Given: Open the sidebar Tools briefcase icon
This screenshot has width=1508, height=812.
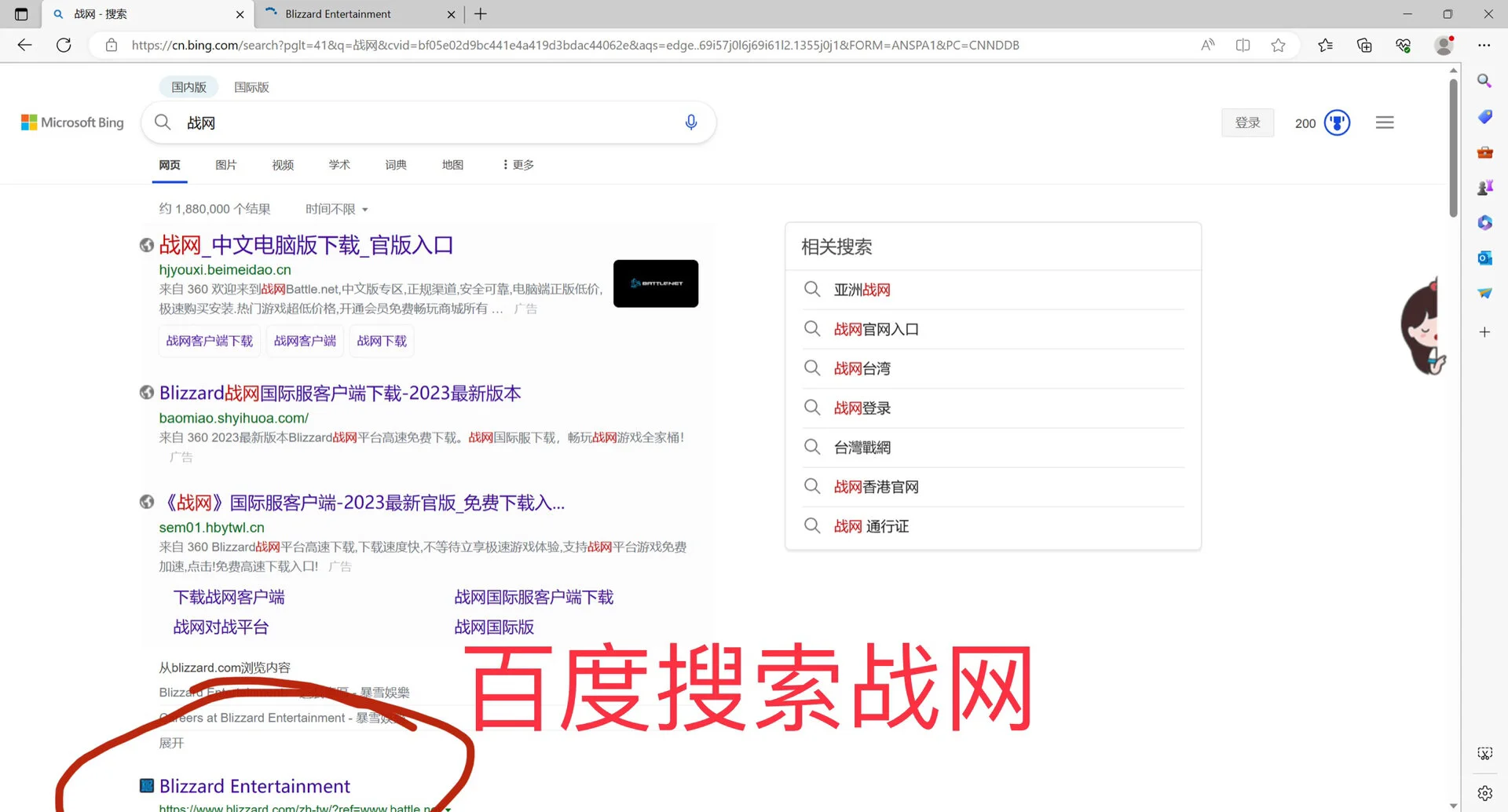Looking at the screenshot, I should [x=1484, y=152].
